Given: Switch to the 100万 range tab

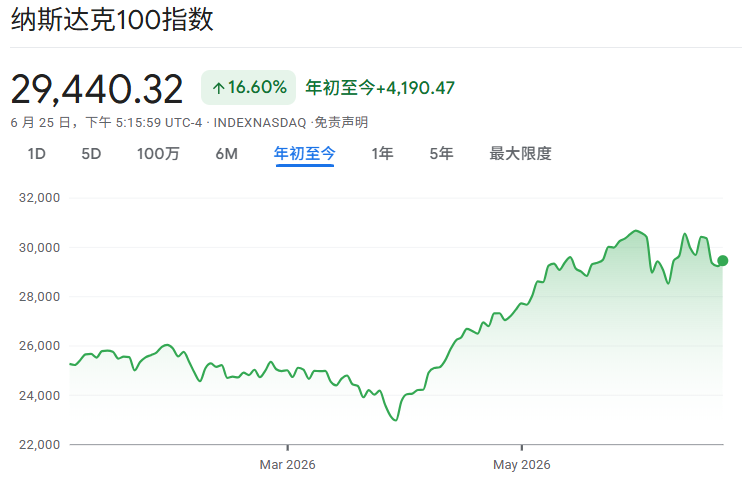Looking at the screenshot, I should [158, 154].
